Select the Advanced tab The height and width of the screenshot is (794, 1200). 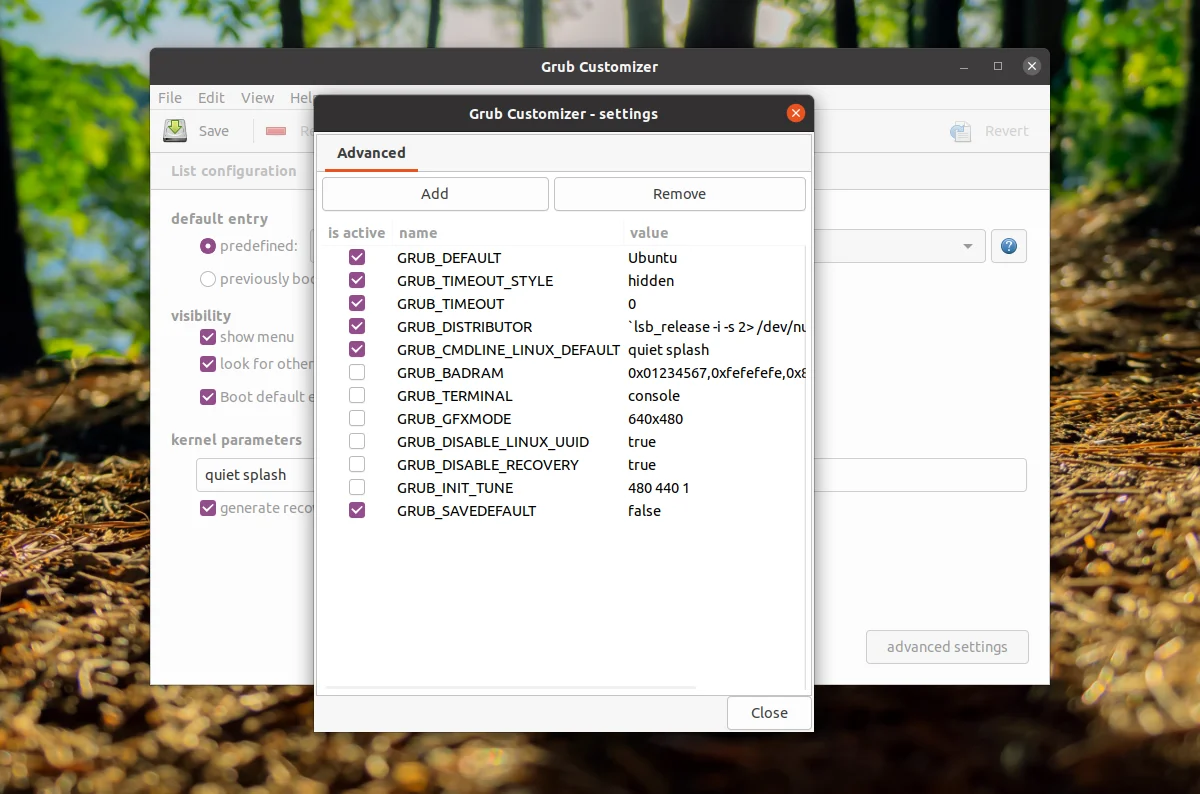371,153
